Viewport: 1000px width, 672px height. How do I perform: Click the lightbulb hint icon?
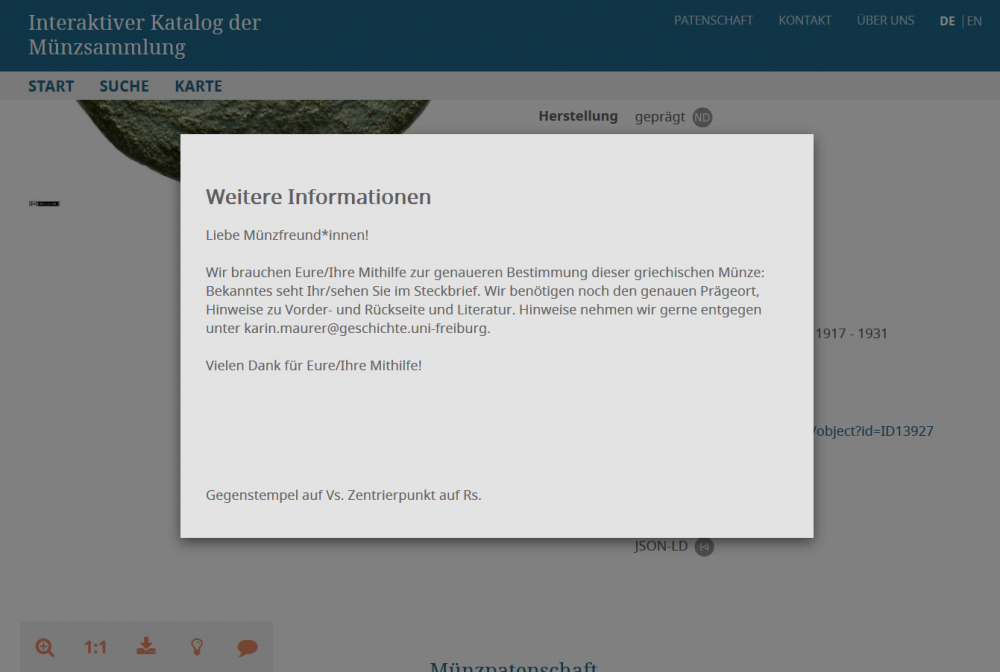[197, 647]
